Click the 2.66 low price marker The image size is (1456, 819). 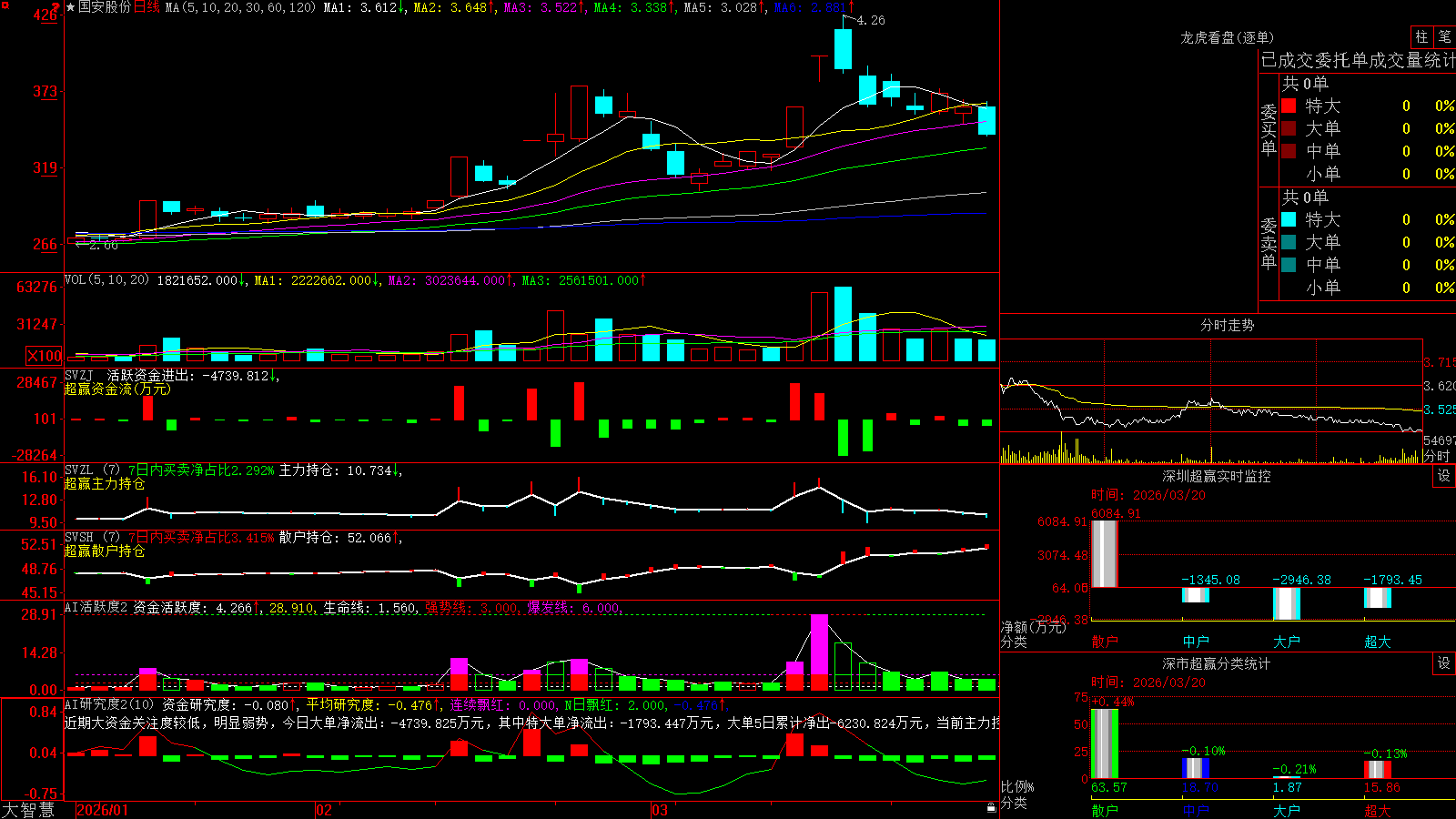tap(104, 245)
